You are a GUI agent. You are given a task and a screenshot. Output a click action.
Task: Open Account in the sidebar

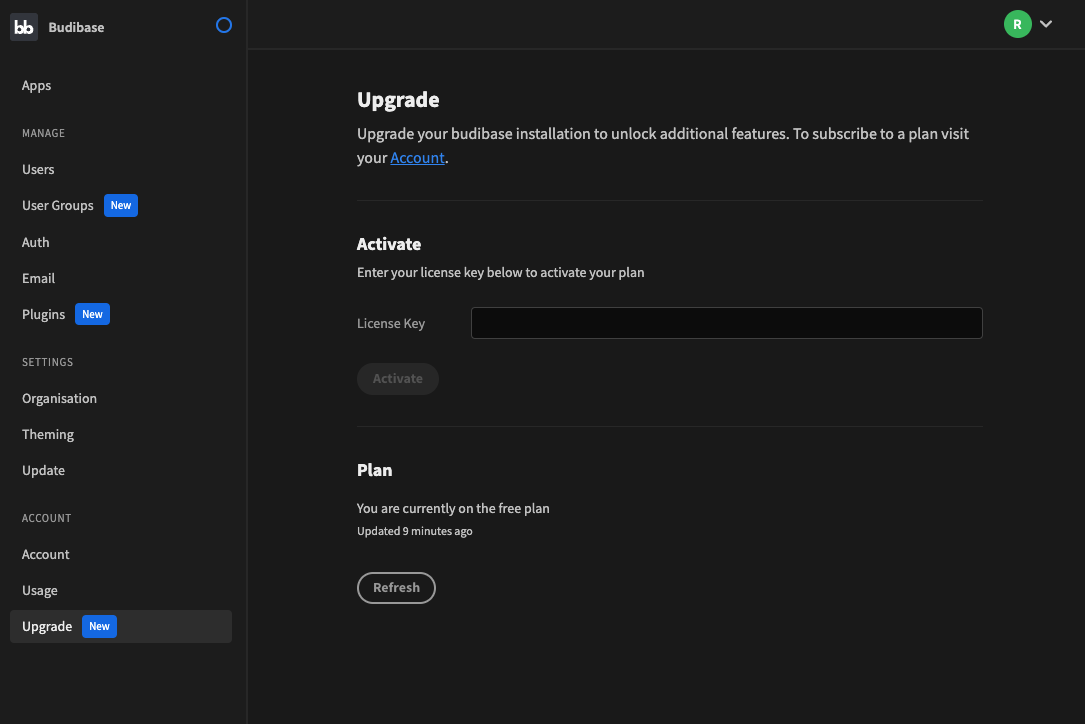[46, 554]
